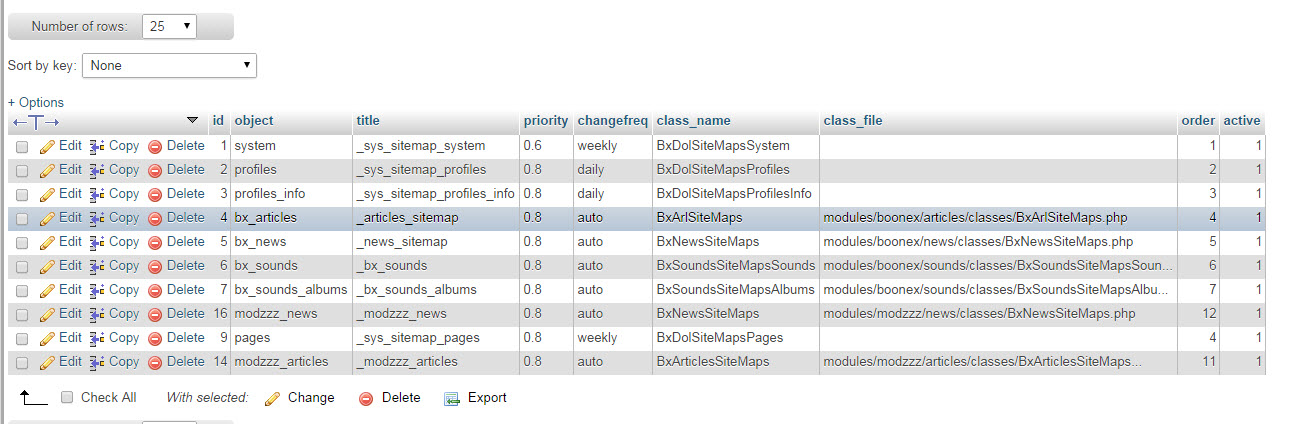Open the Sort by key dropdown

(169, 65)
